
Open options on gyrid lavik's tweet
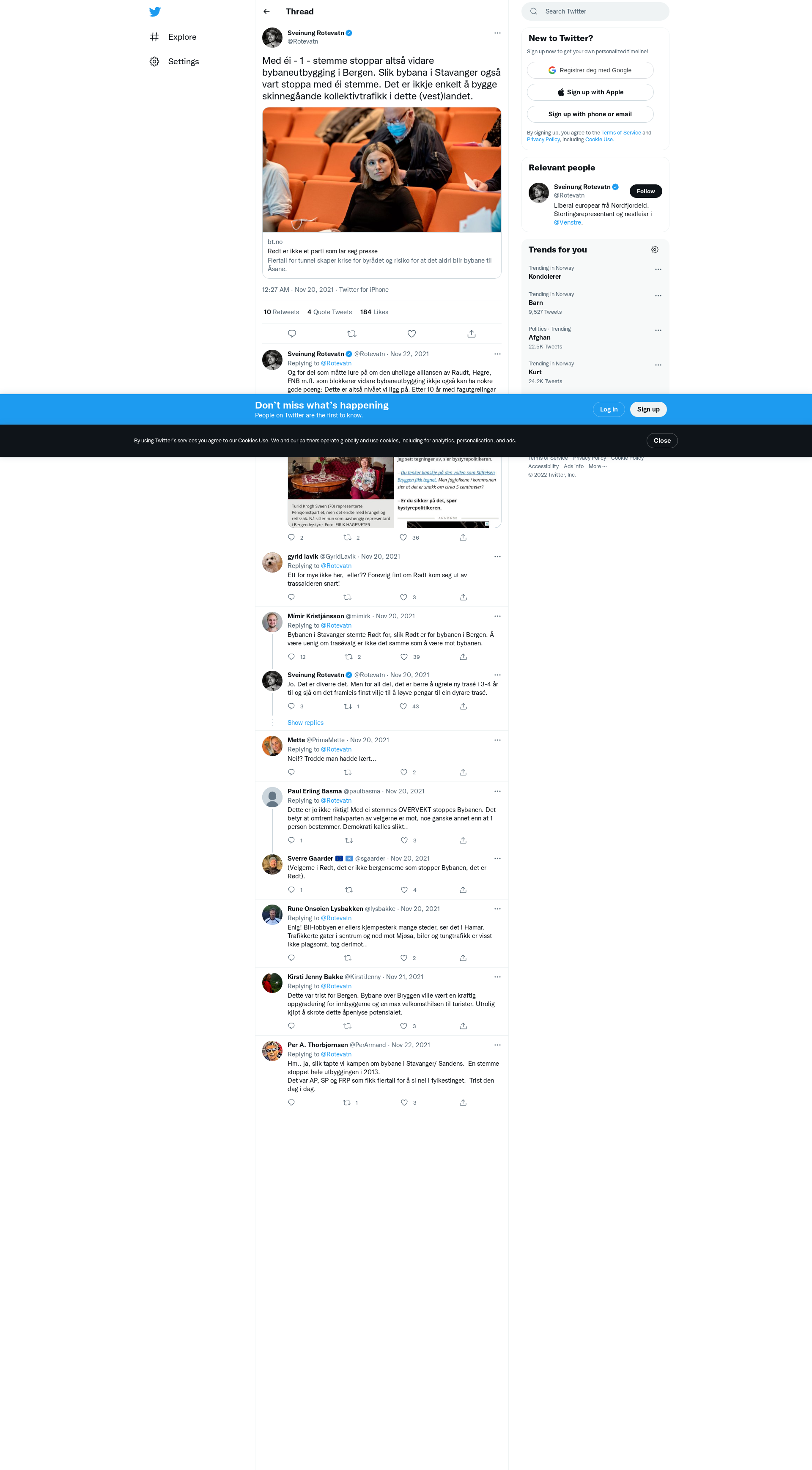point(497,557)
